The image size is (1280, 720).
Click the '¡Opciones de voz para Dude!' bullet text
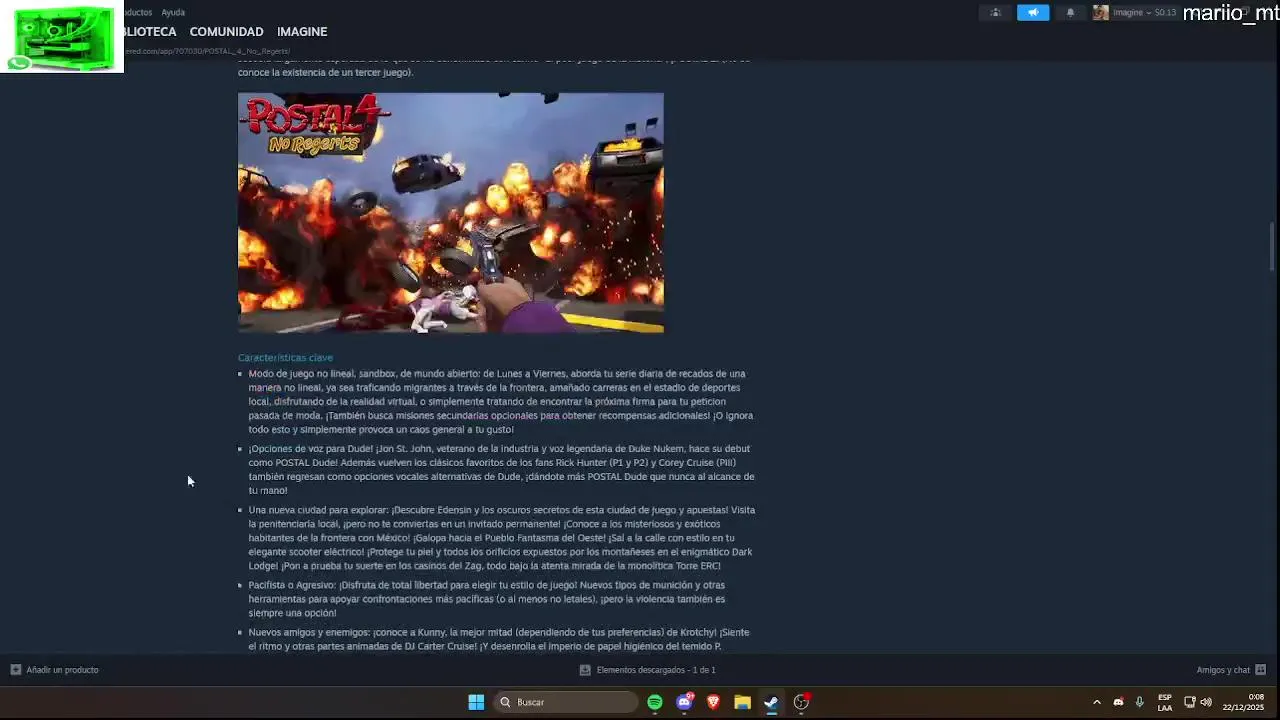[501, 470]
